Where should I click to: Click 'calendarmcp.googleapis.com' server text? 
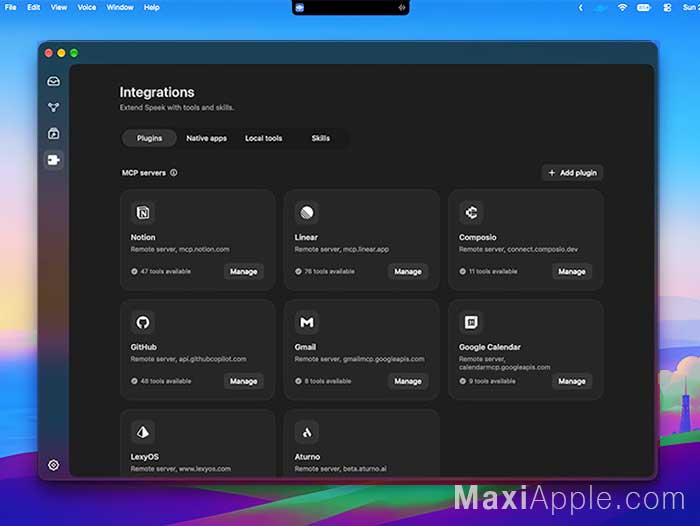click(504, 367)
